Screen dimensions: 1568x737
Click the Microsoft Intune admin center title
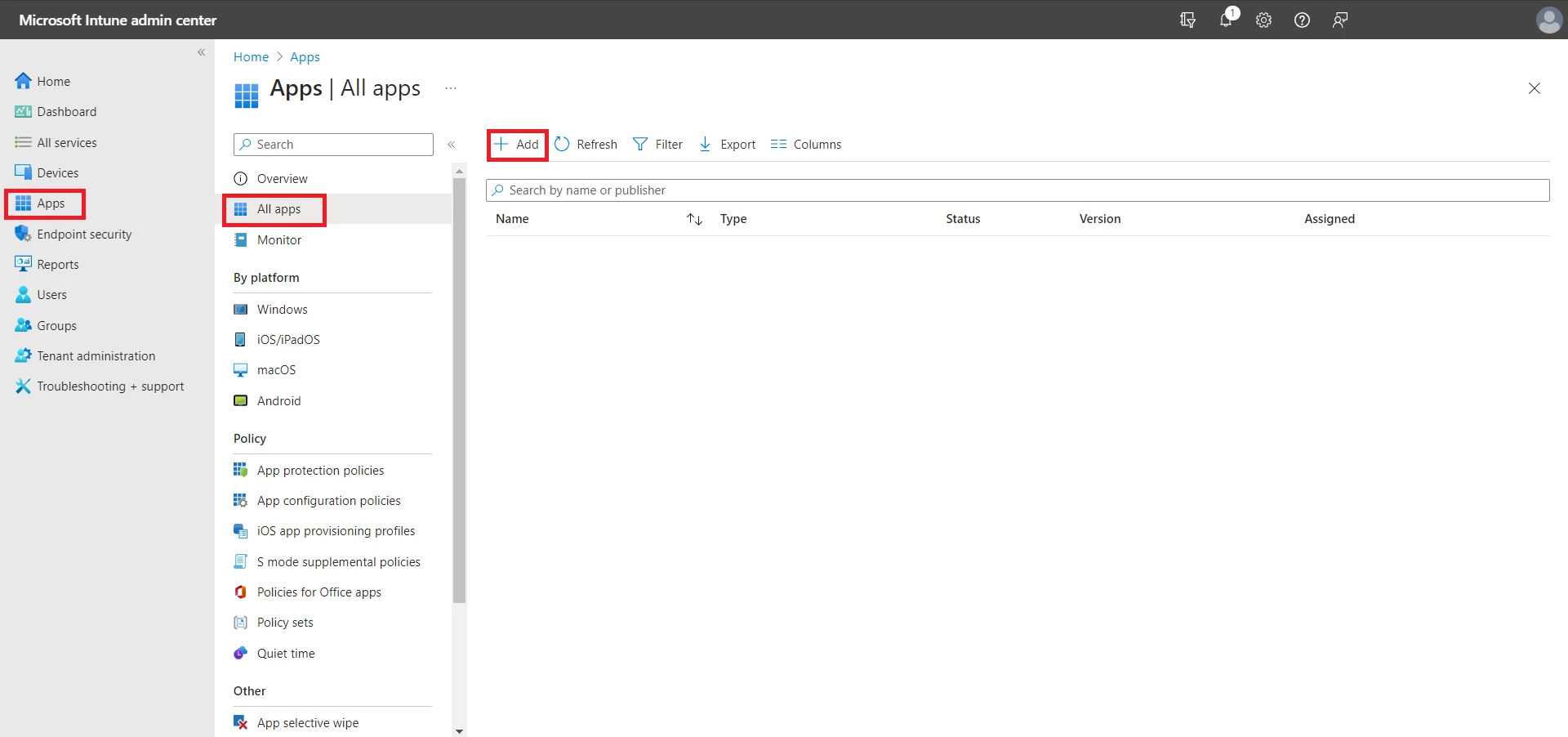118,20
